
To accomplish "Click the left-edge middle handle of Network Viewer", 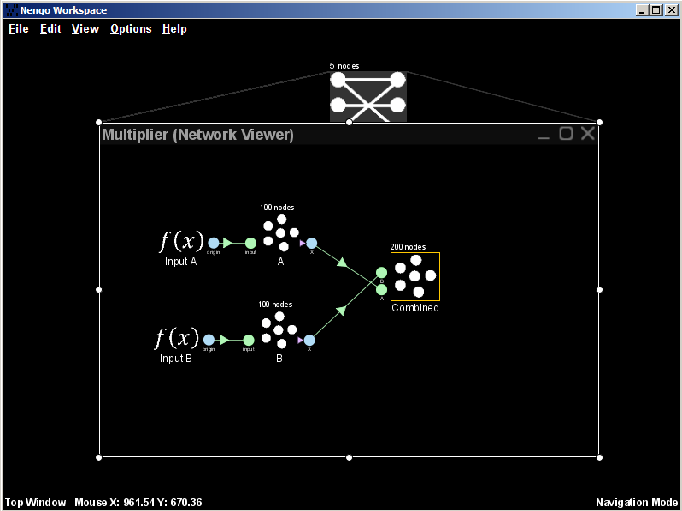I will [x=99, y=290].
